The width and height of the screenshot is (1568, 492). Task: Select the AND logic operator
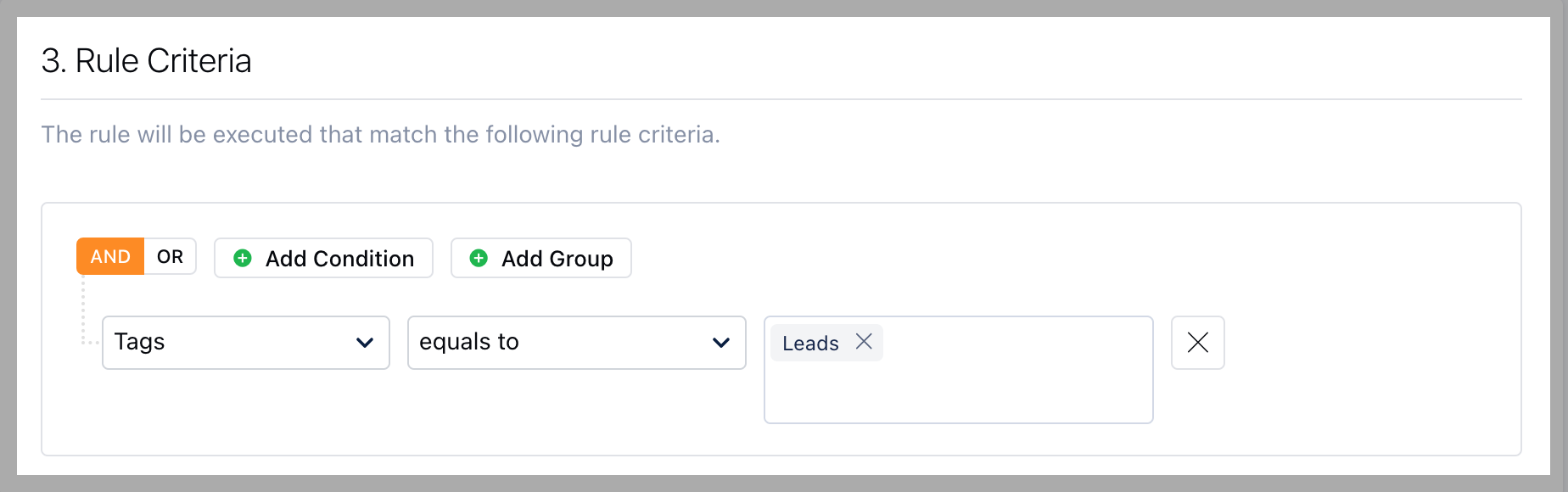click(110, 256)
